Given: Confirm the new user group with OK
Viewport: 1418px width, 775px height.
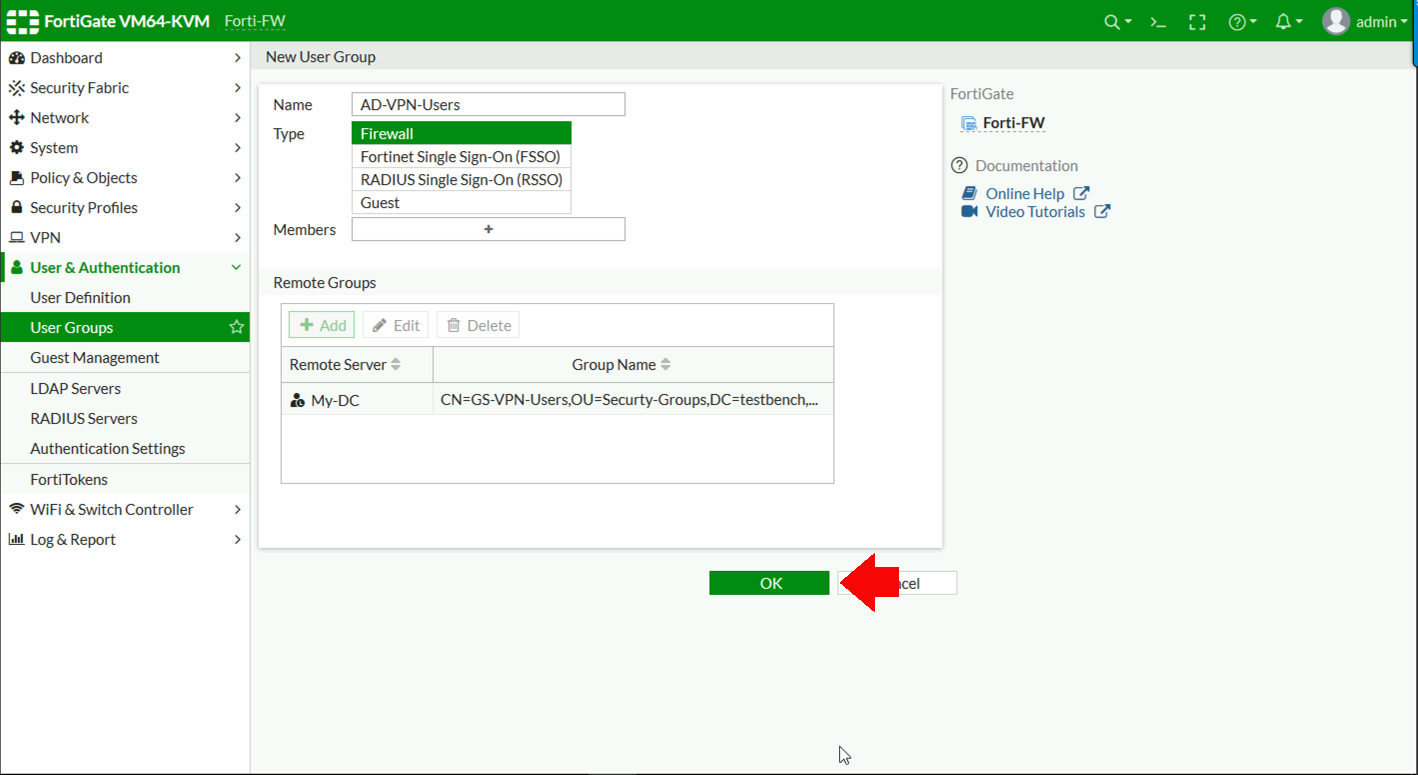Looking at the screenshot, I should click(x=769, y=582).
